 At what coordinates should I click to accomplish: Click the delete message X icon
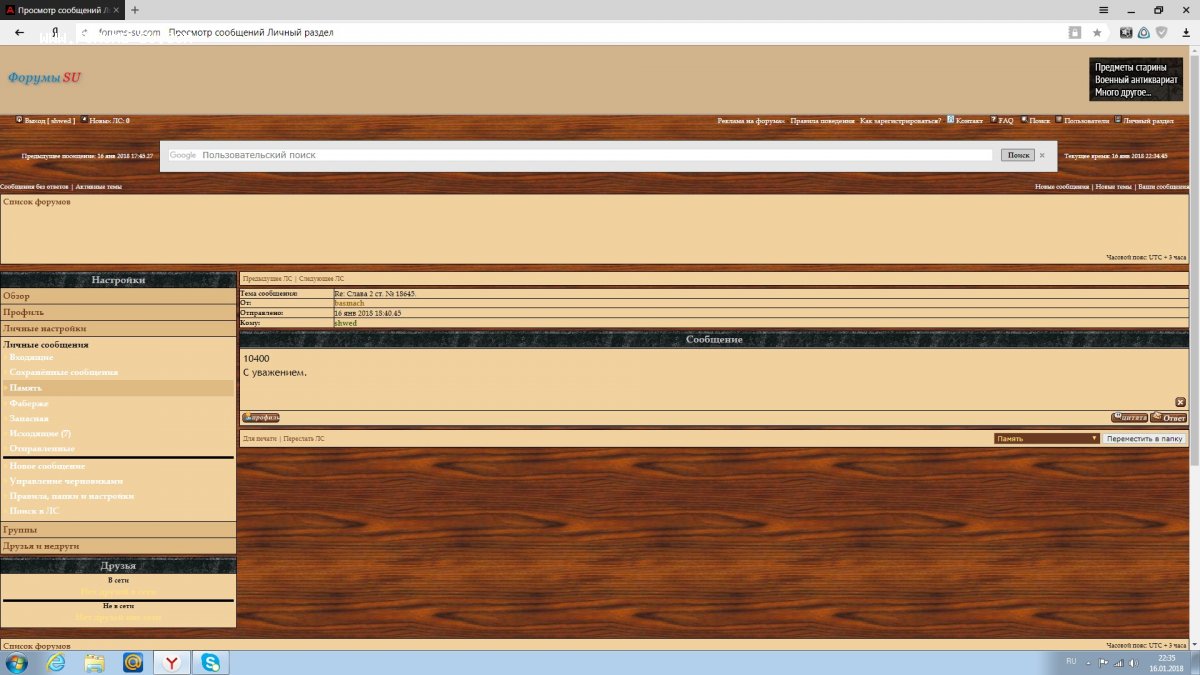(1180, 402)
